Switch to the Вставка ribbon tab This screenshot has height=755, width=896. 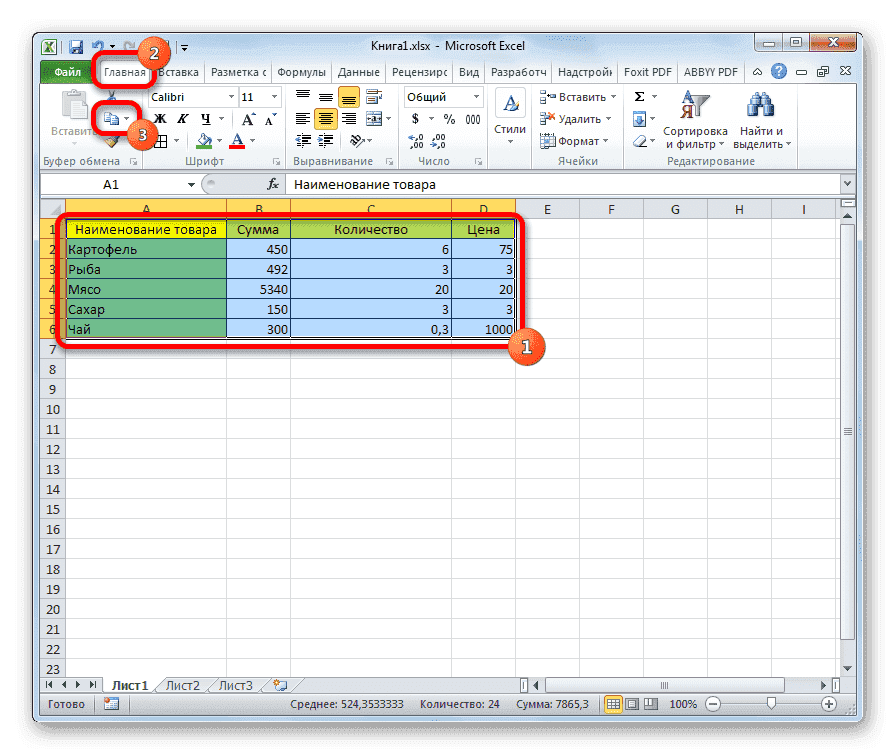pos(177,71)
